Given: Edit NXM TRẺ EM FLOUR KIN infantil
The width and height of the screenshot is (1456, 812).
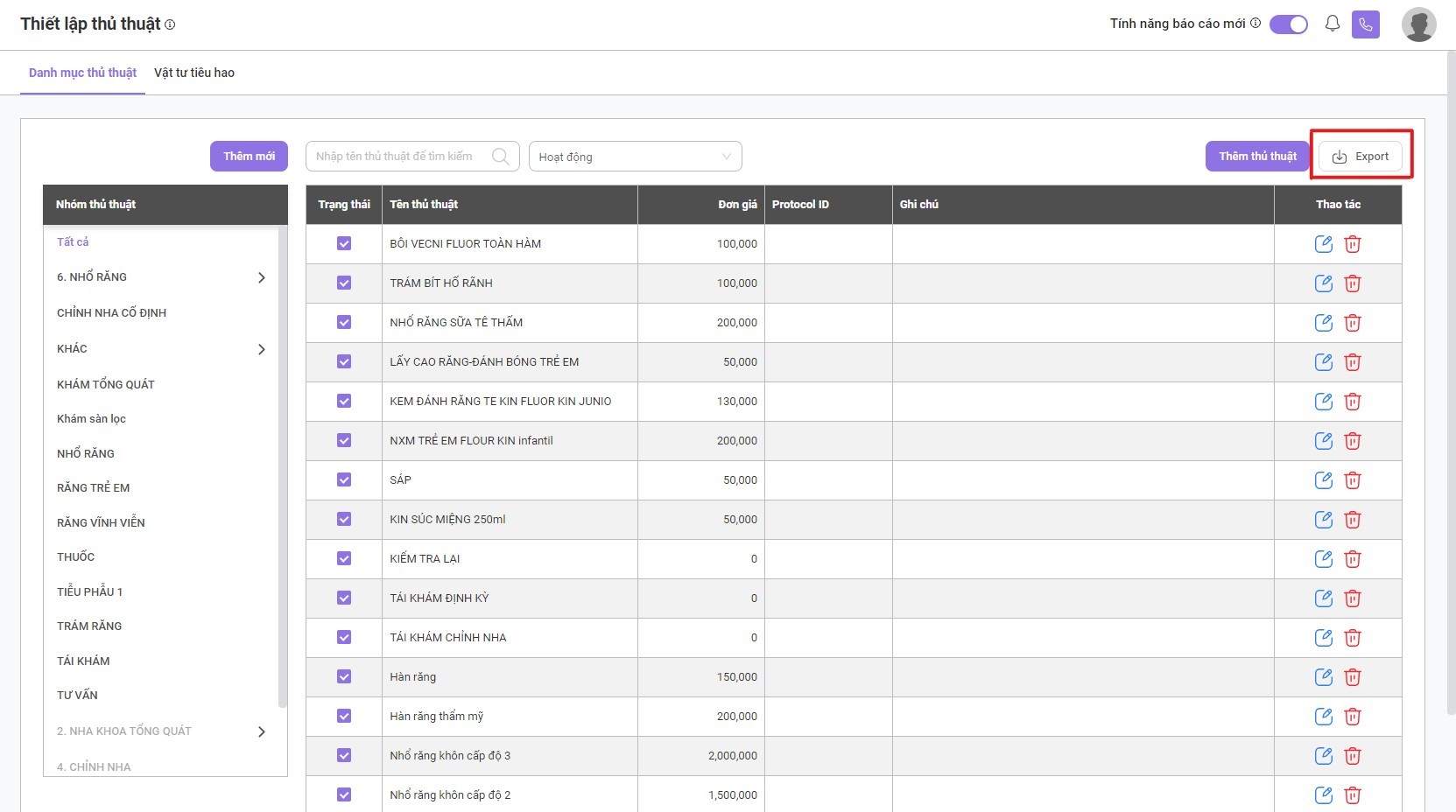Looking at the screenshot, I should pyautogui.click(x=1323, y=441).
